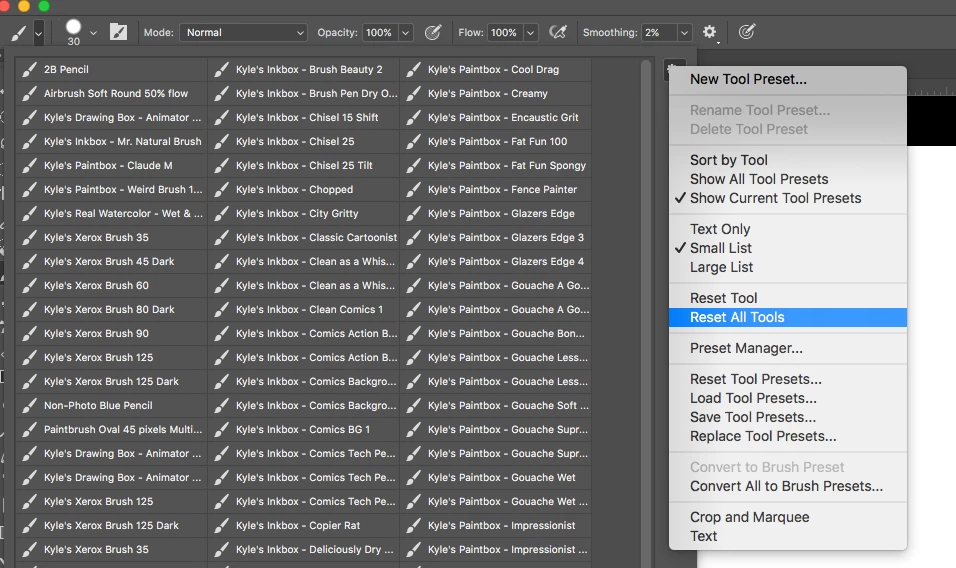
Task: Select Small List view option
Action: tap(788, 248)
